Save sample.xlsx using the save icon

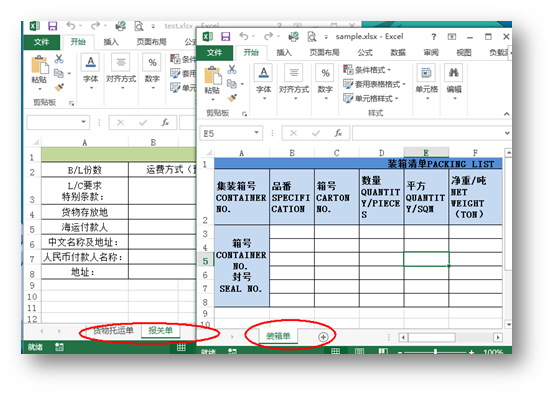click(225, 36)
